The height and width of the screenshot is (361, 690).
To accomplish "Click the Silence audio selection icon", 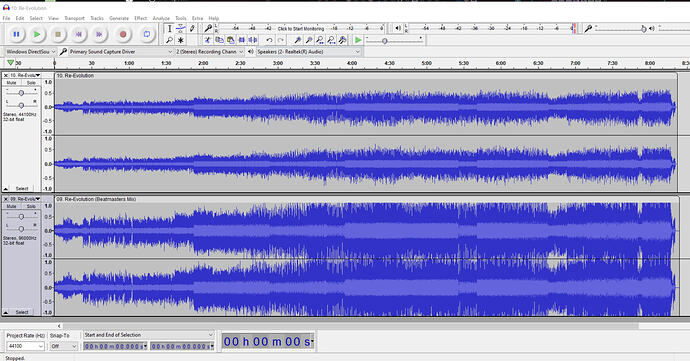I will point(253,40).
